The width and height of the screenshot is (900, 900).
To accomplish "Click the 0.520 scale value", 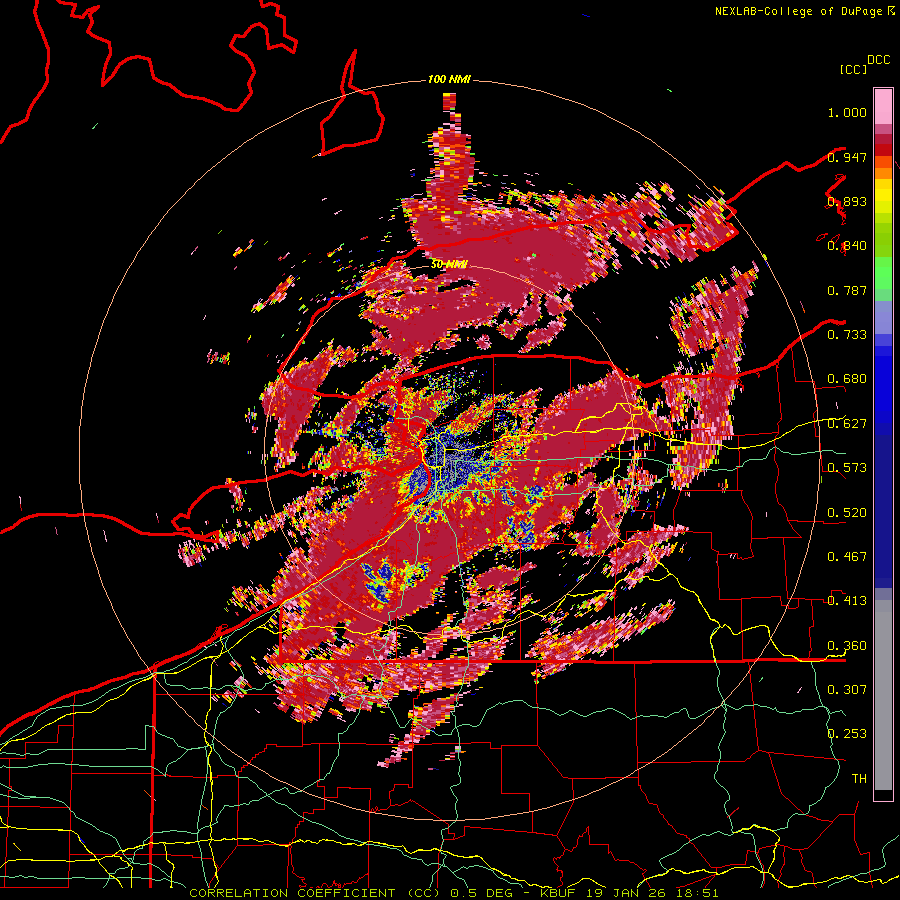I will point(847,512).
